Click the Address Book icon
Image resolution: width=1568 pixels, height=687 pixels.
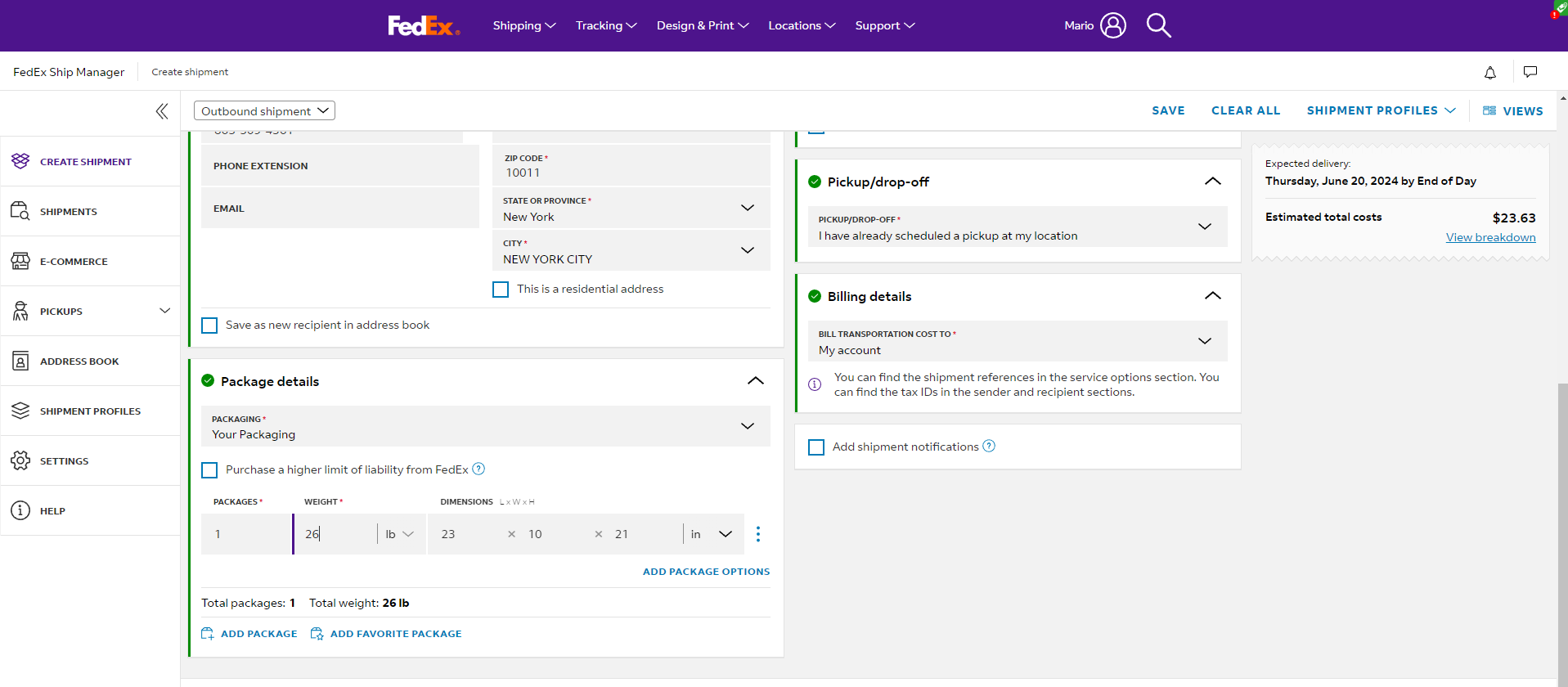20,361
